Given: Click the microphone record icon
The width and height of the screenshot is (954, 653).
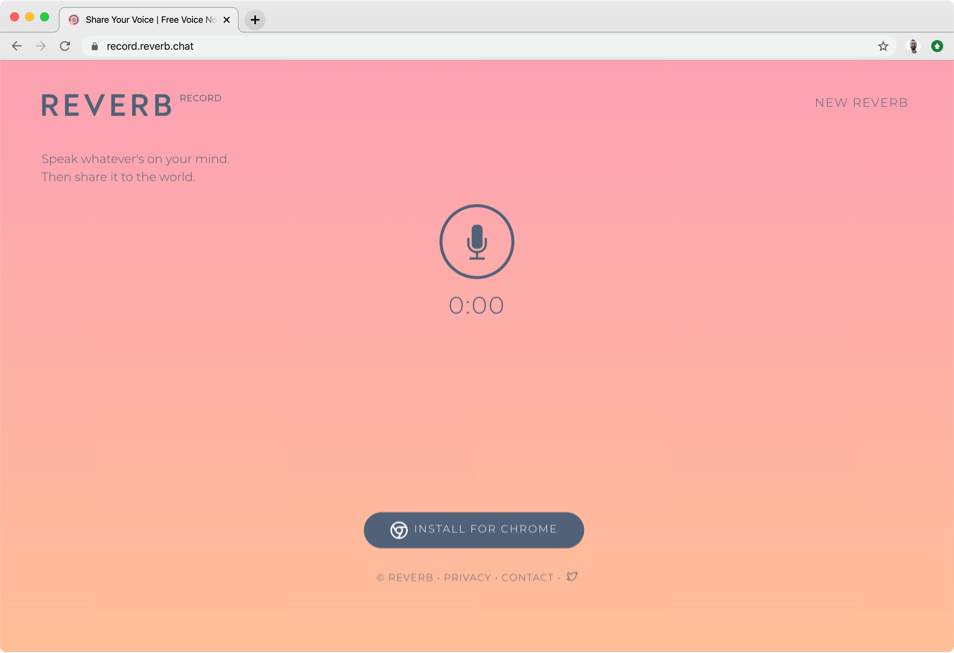Looking at the screenshot, I should [x=477, y=241].
